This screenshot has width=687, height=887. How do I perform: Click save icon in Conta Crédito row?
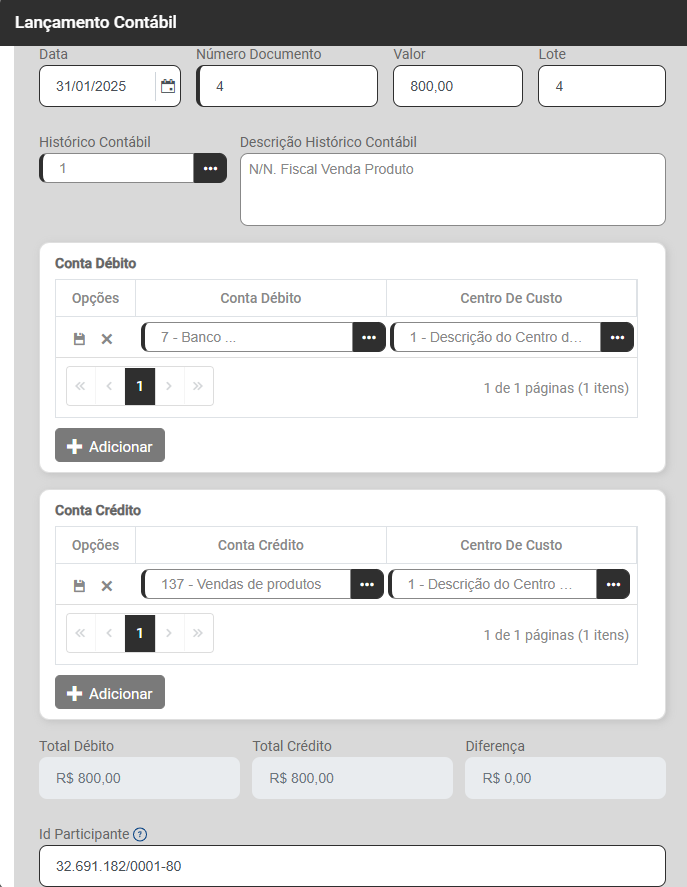(79, 586)
